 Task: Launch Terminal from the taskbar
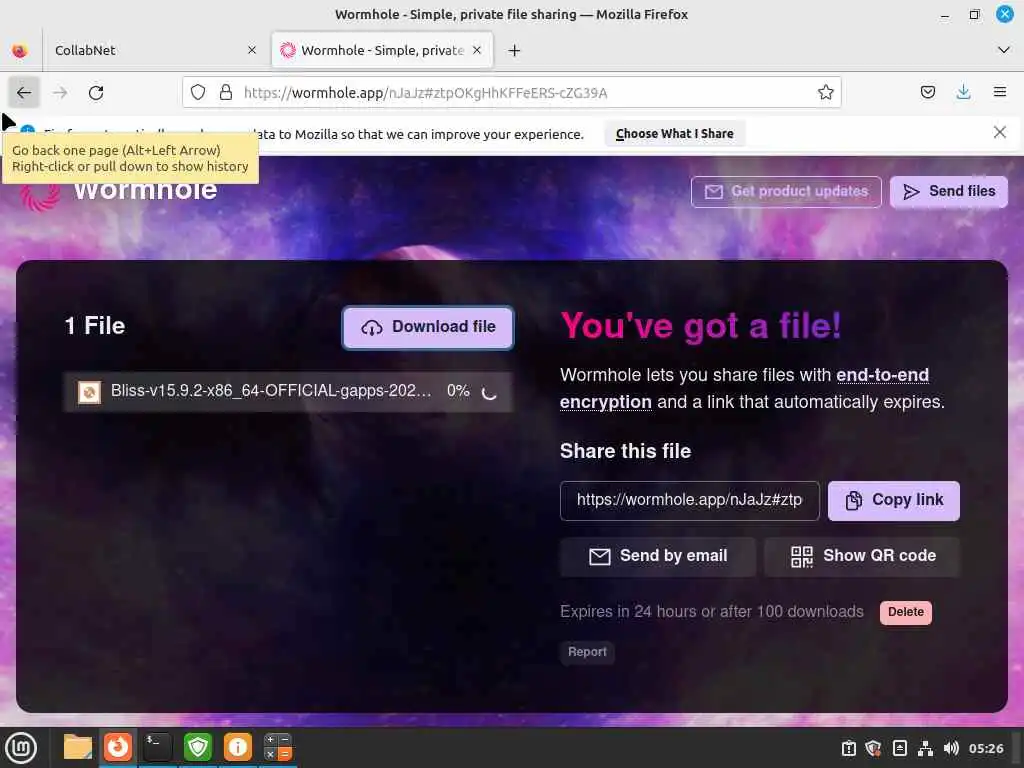158,747
